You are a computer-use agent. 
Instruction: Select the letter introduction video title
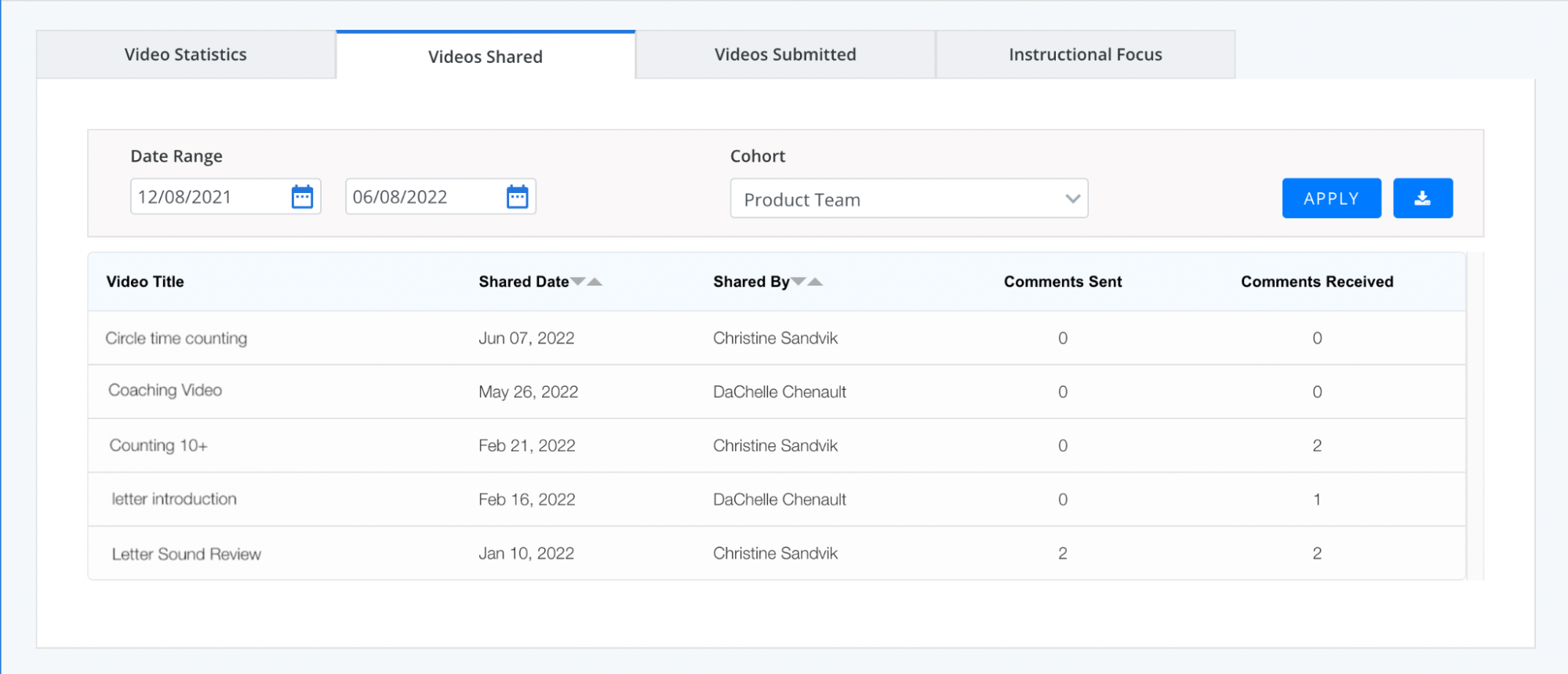[174, 499]
